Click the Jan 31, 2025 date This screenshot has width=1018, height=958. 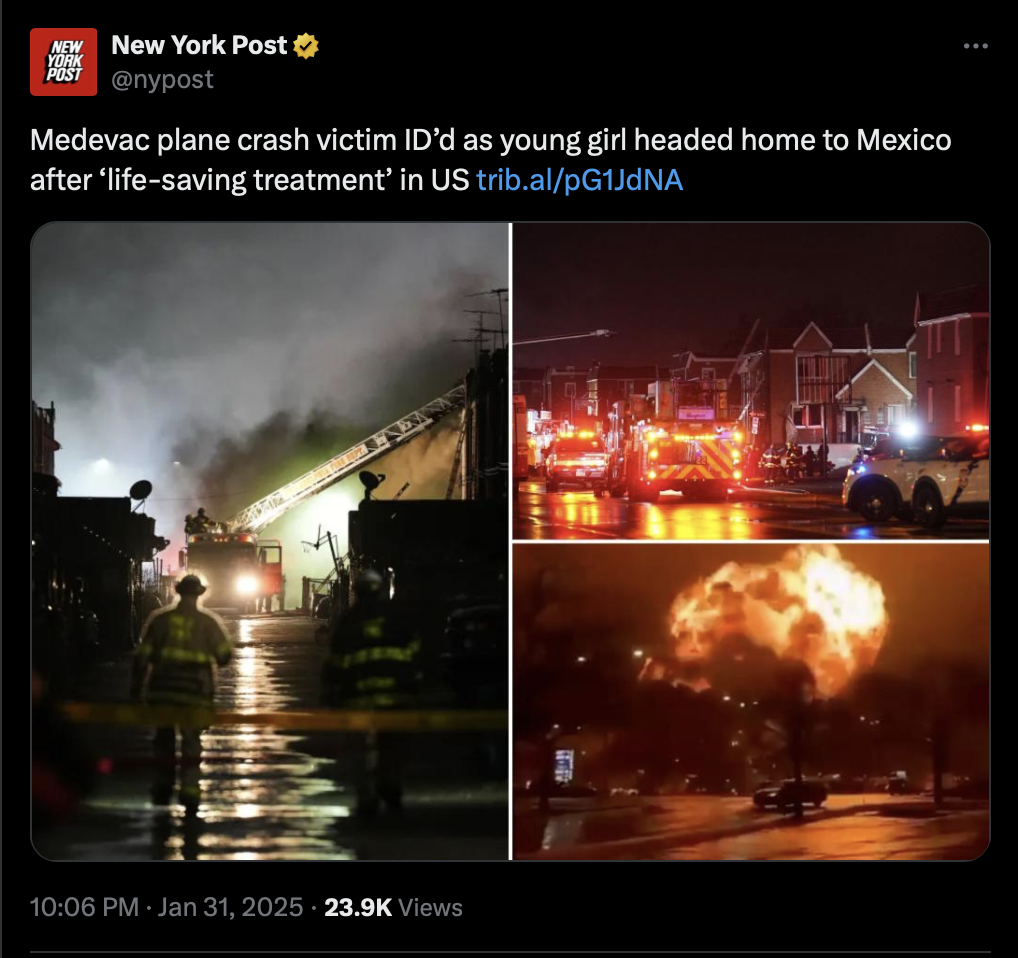pos(230,907)
